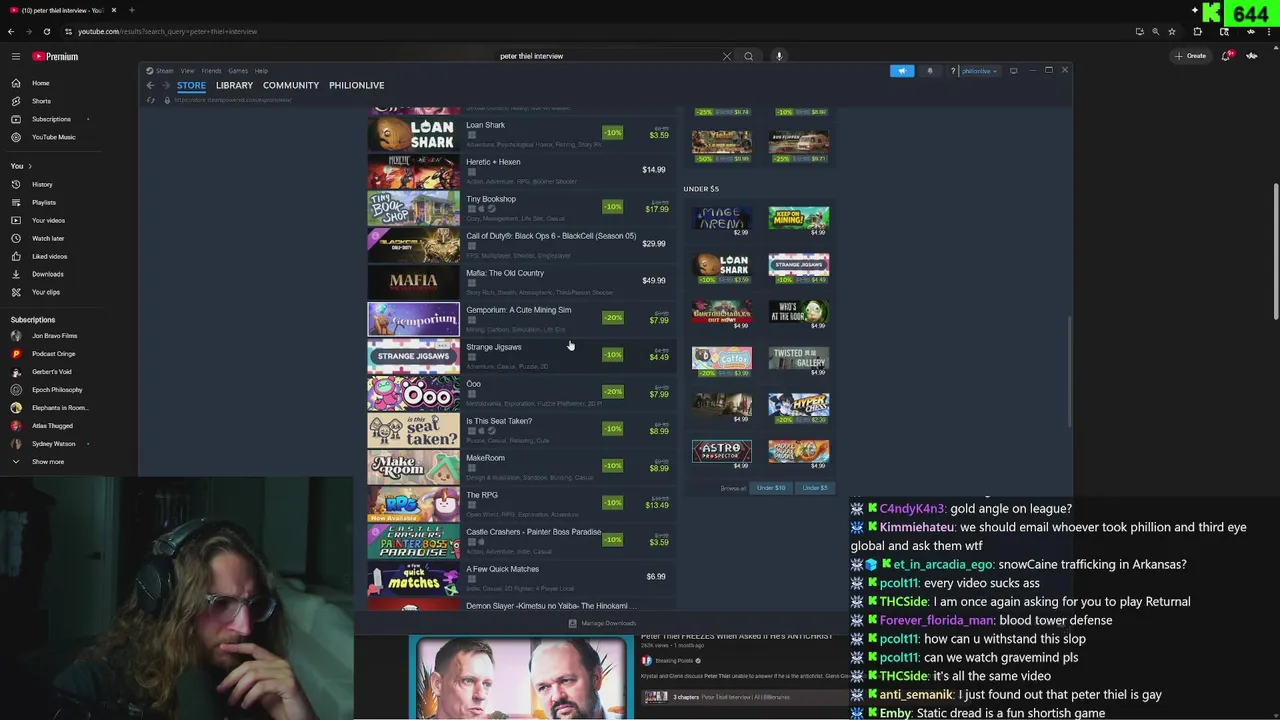Open Loan Shark game in Steam list
This screenshot has width=1280, height=720.
tap(520, 133)
